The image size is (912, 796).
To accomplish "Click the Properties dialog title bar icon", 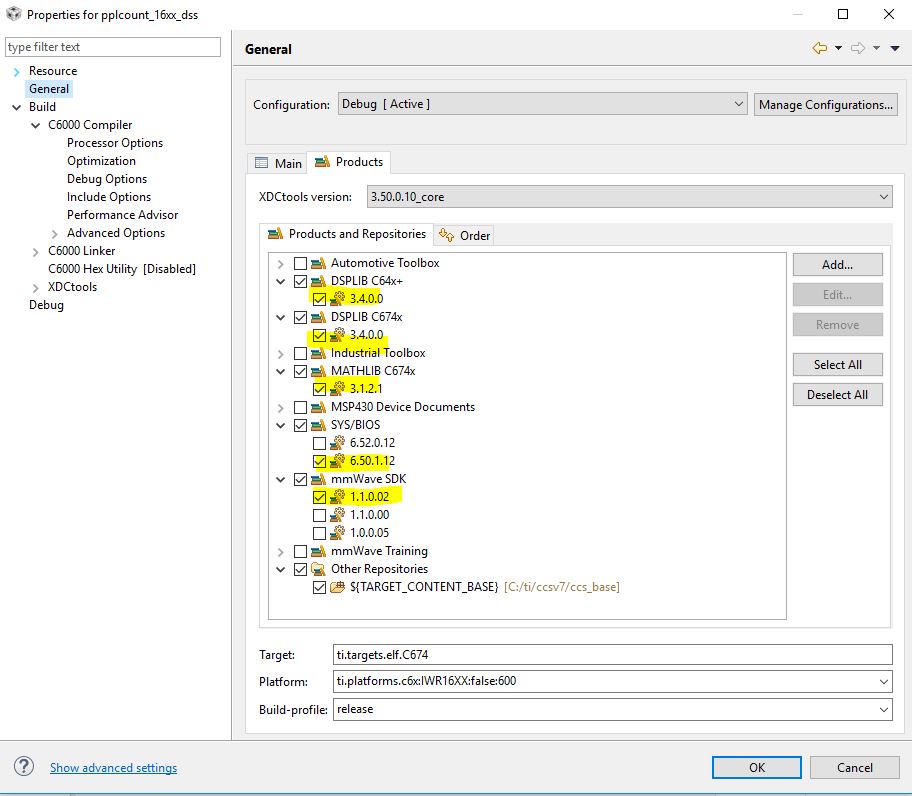I will [x=13, y=14].
